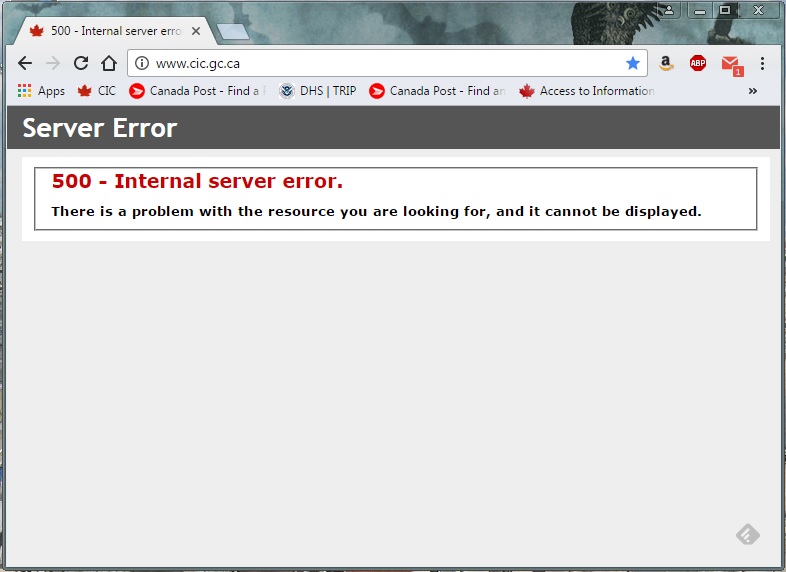Open a new browser tab
The height and width of the screenshot is (572, 786).
coord(232,32)
